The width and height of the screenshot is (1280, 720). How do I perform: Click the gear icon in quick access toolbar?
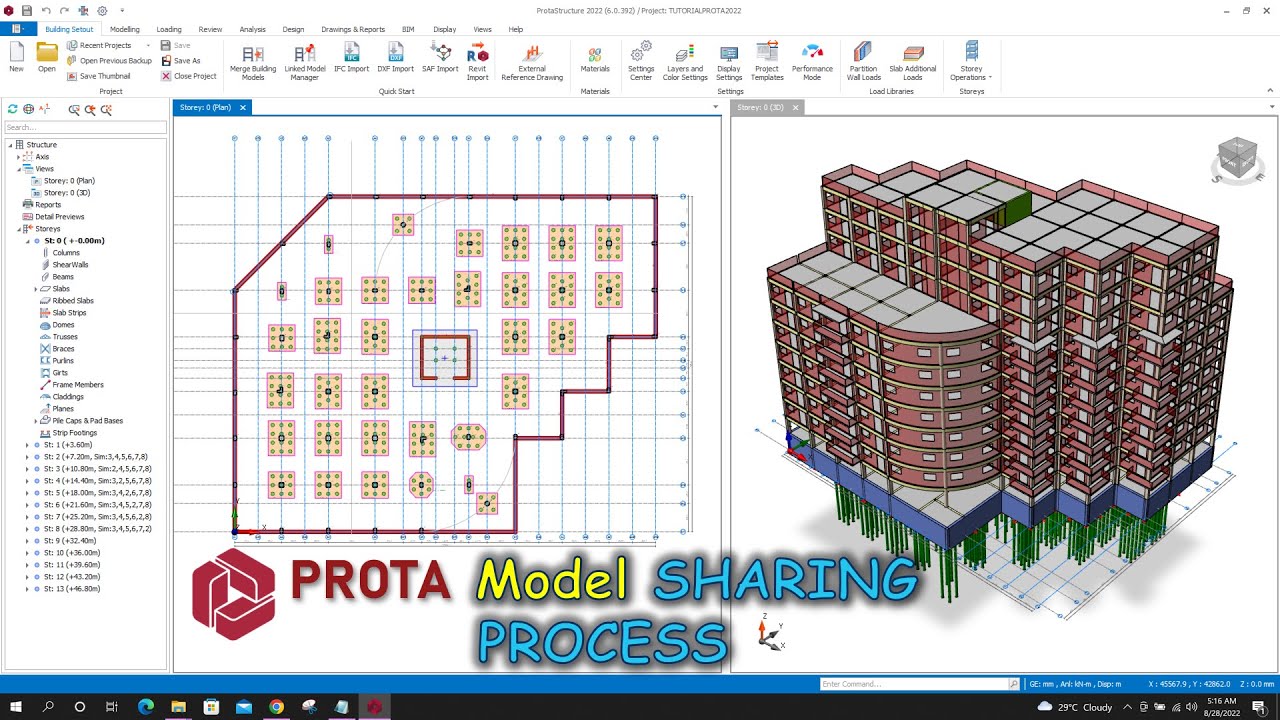(102, 10)
